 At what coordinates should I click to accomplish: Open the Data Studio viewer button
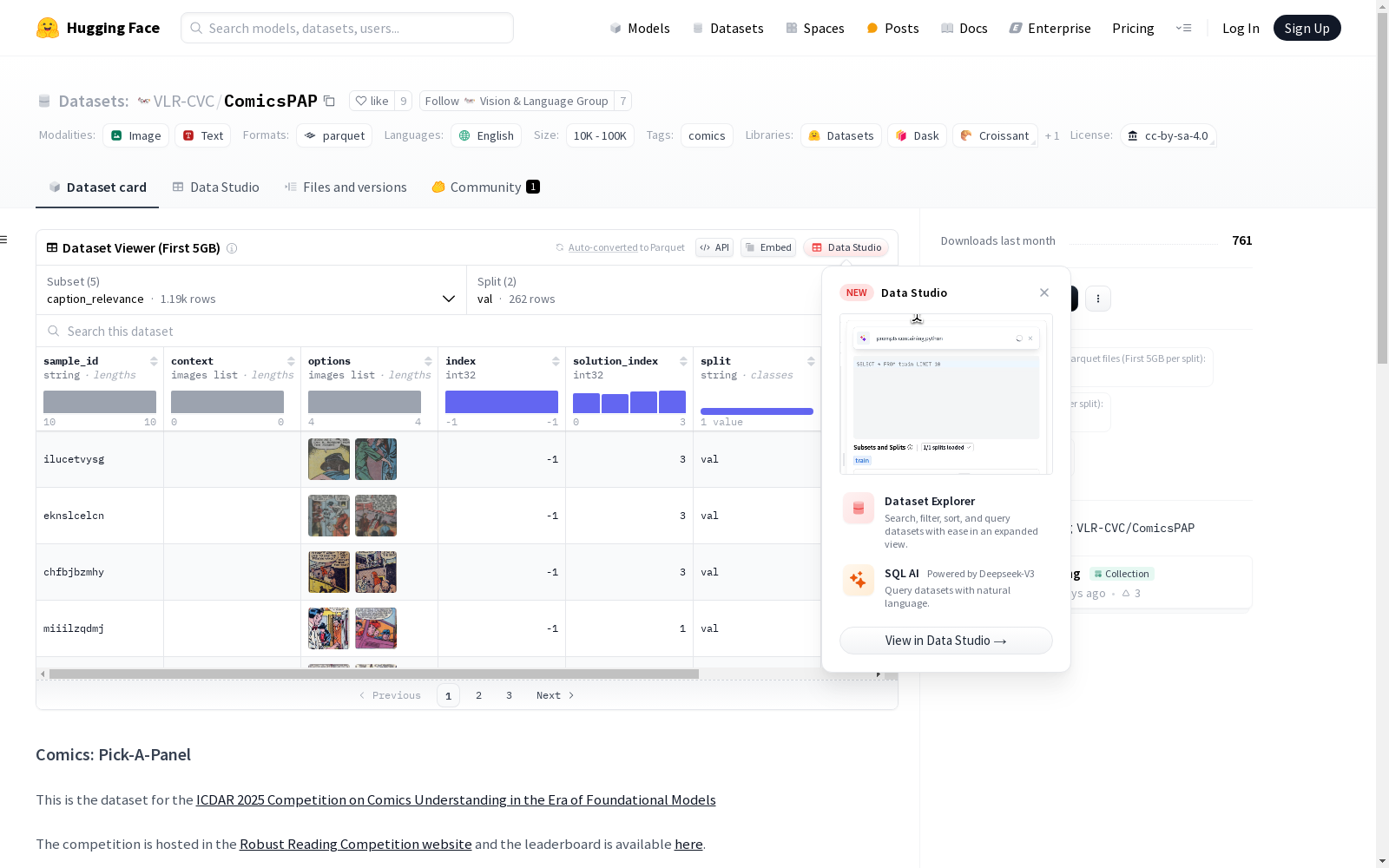click(x=846, y=247)
